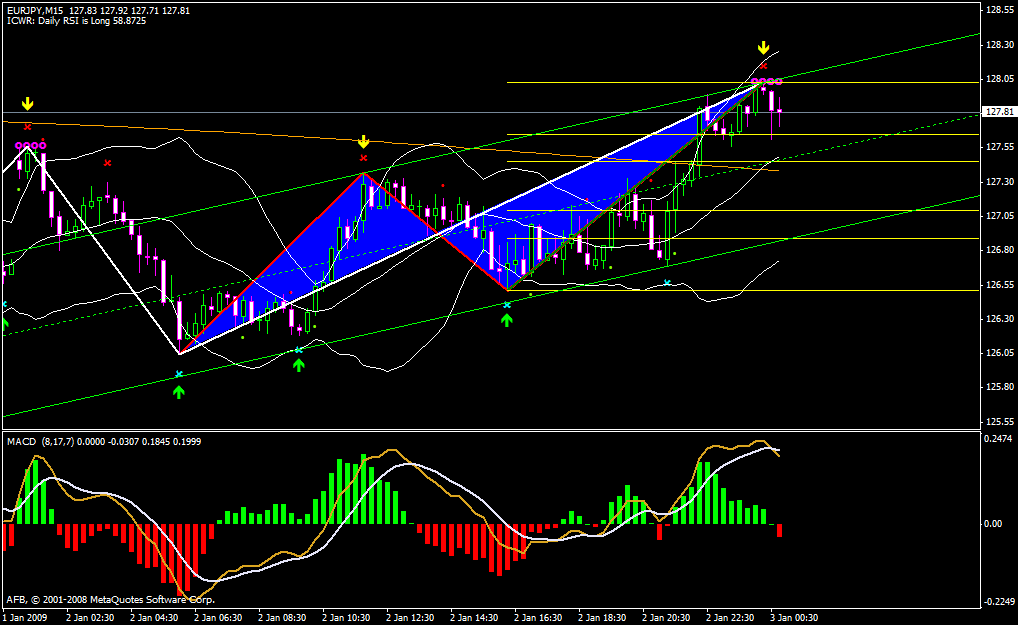Click the red x marker below the middle yellow arrow

coord(363,158)
